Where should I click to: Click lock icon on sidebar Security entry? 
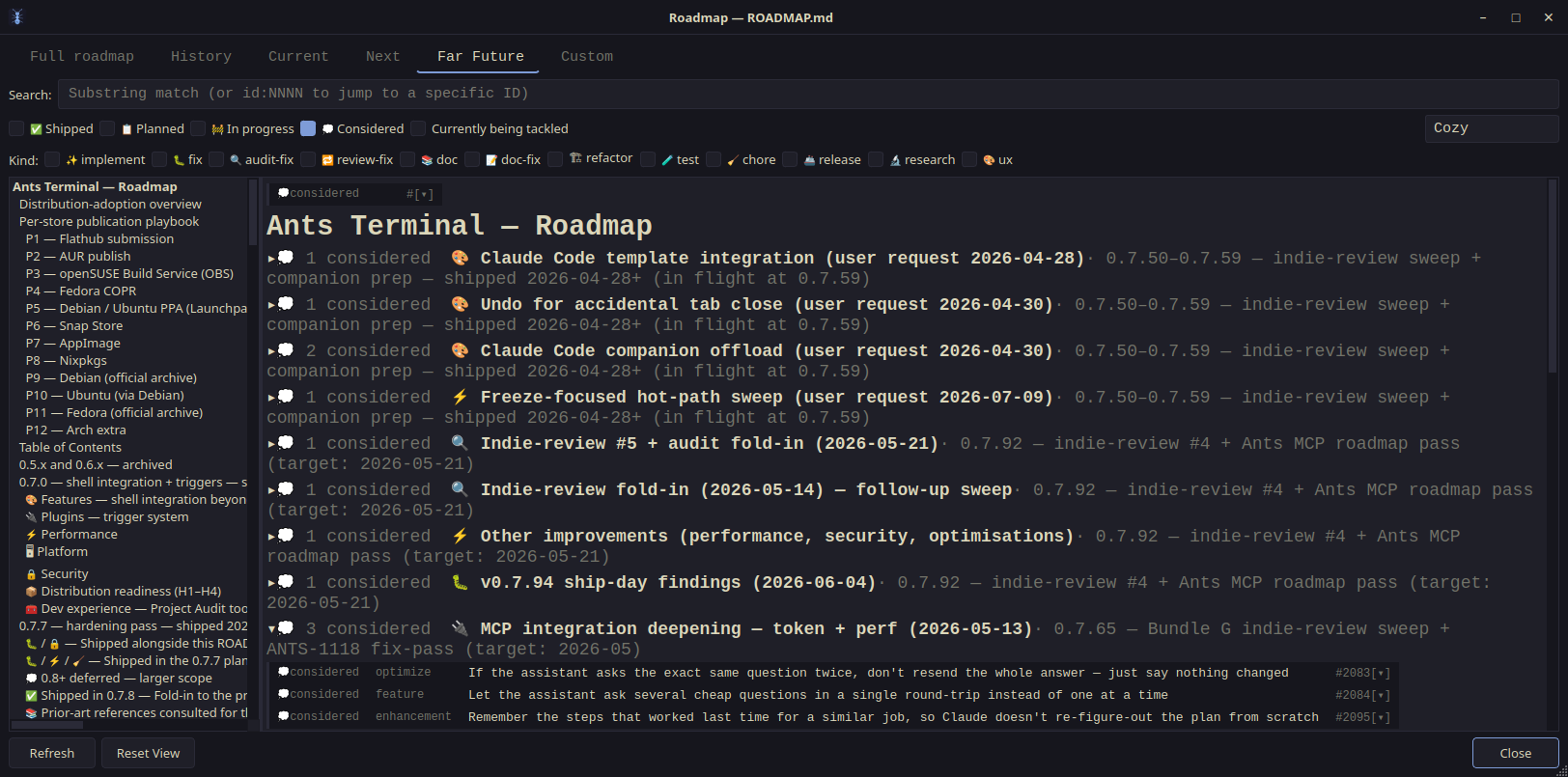[31, 574]
